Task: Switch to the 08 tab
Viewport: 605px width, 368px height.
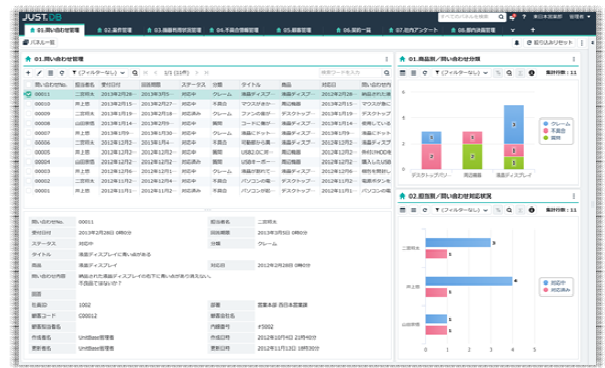Action: [x=473, y=30]
